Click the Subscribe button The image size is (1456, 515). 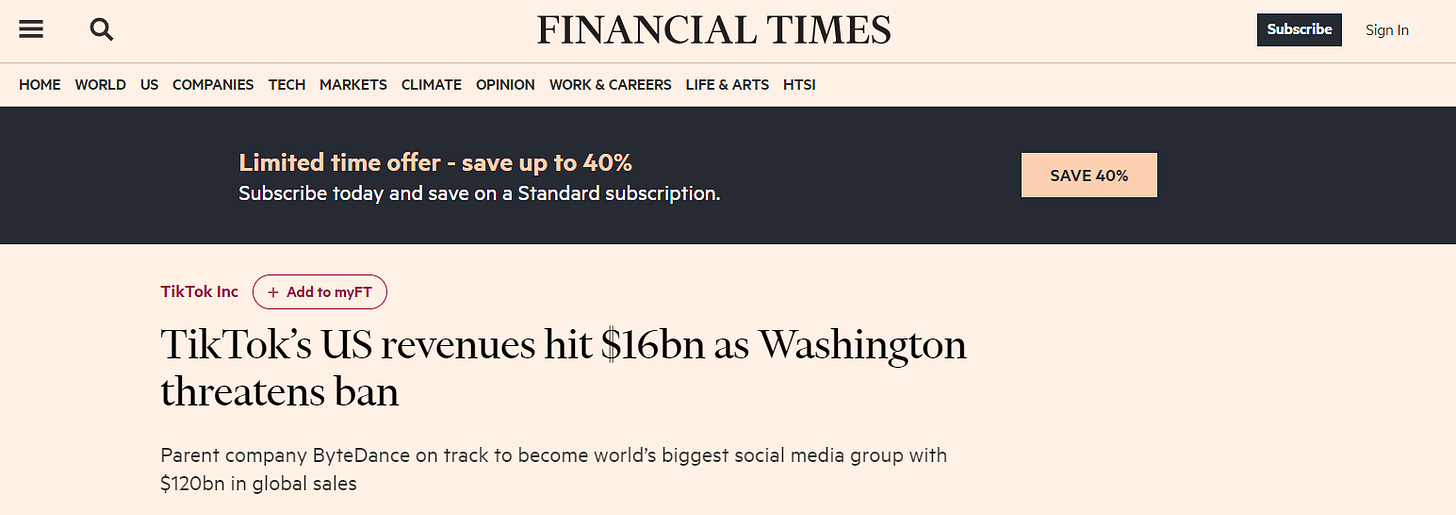1299,29
